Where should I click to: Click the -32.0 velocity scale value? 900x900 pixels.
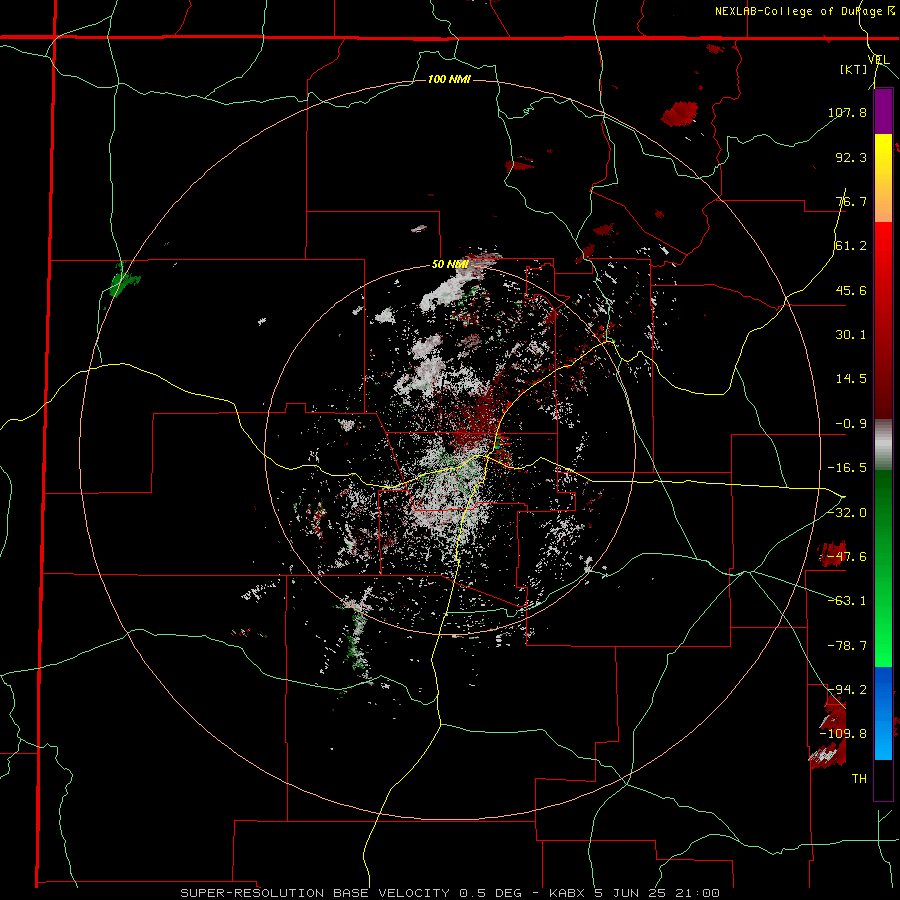(847, 513)
